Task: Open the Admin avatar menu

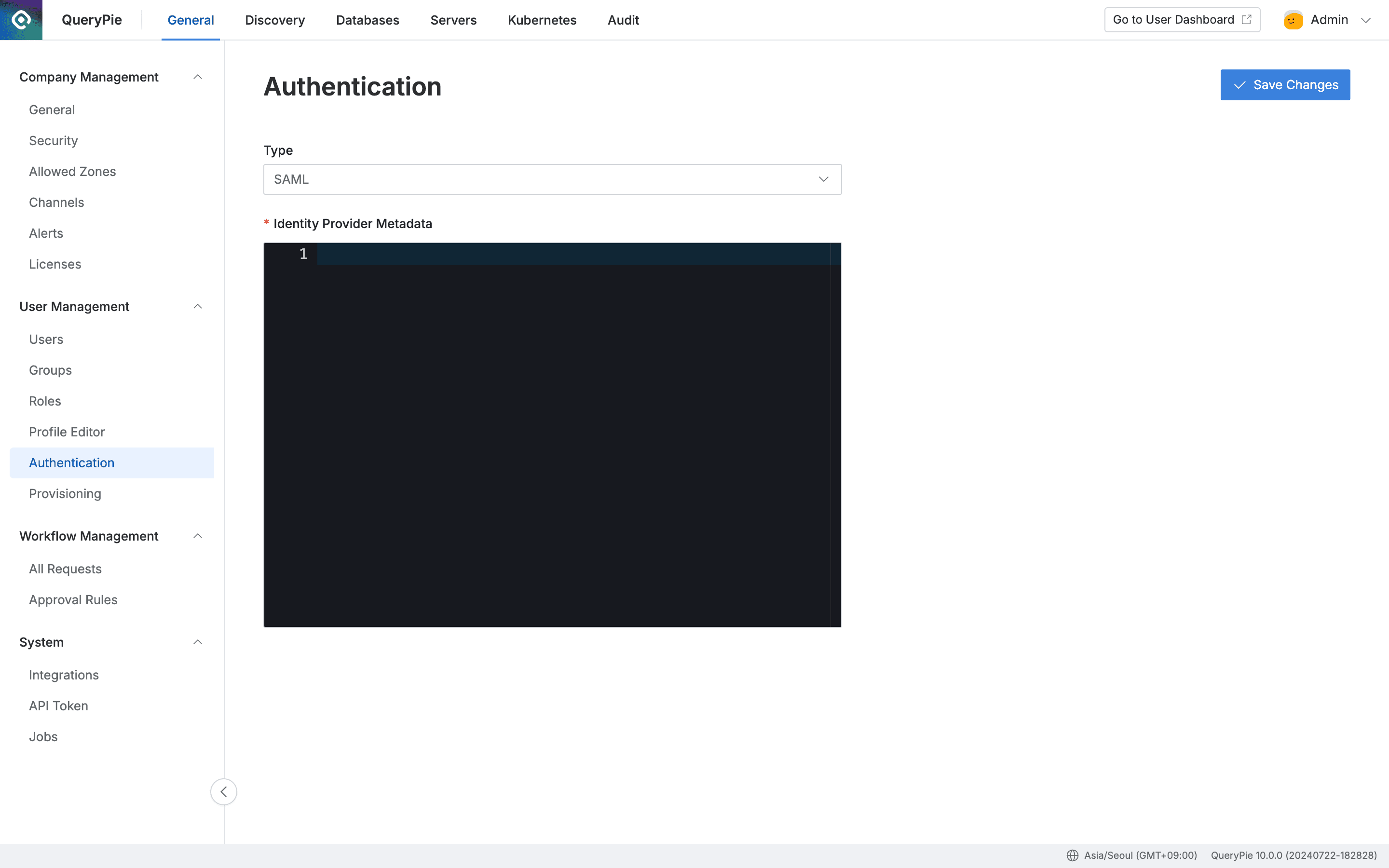Action: 1292,19
